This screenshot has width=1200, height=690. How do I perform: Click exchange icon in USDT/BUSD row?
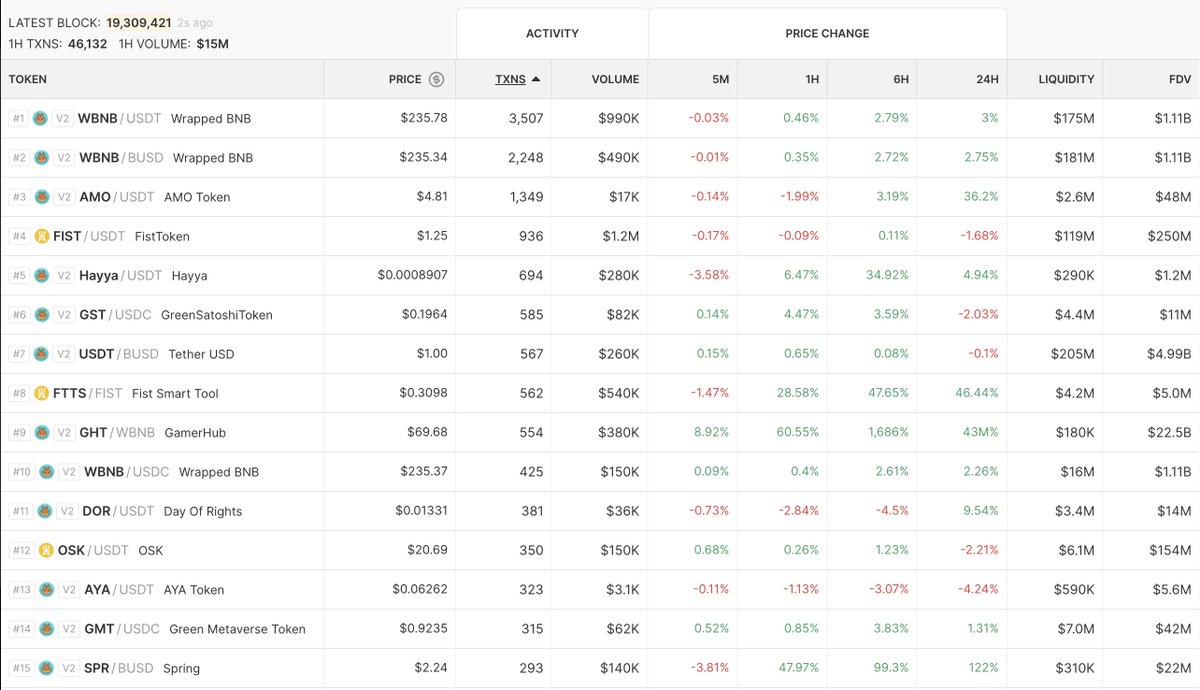[x=41, y=354]
